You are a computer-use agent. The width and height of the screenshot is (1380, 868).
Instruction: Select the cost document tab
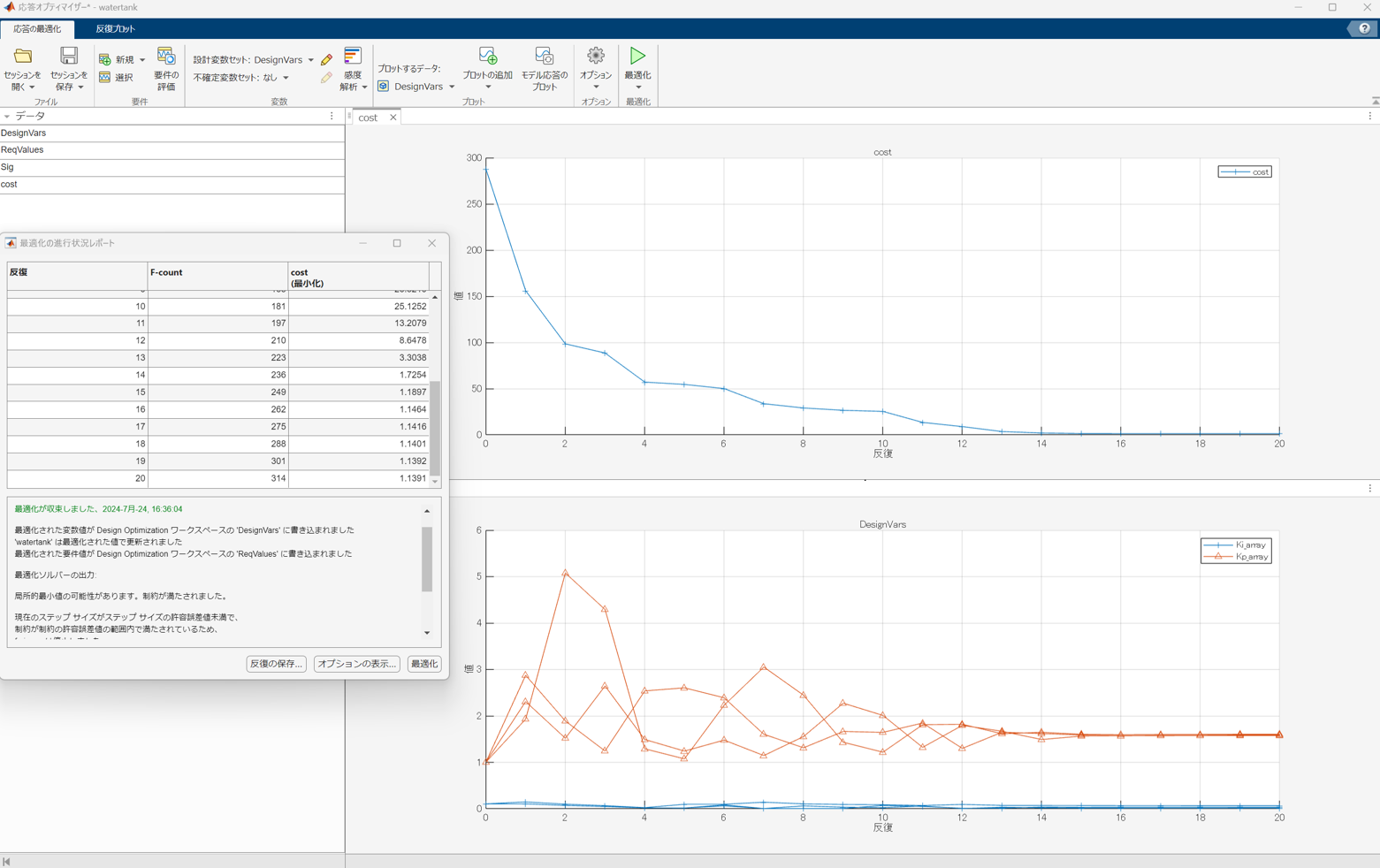coord(368,118)
